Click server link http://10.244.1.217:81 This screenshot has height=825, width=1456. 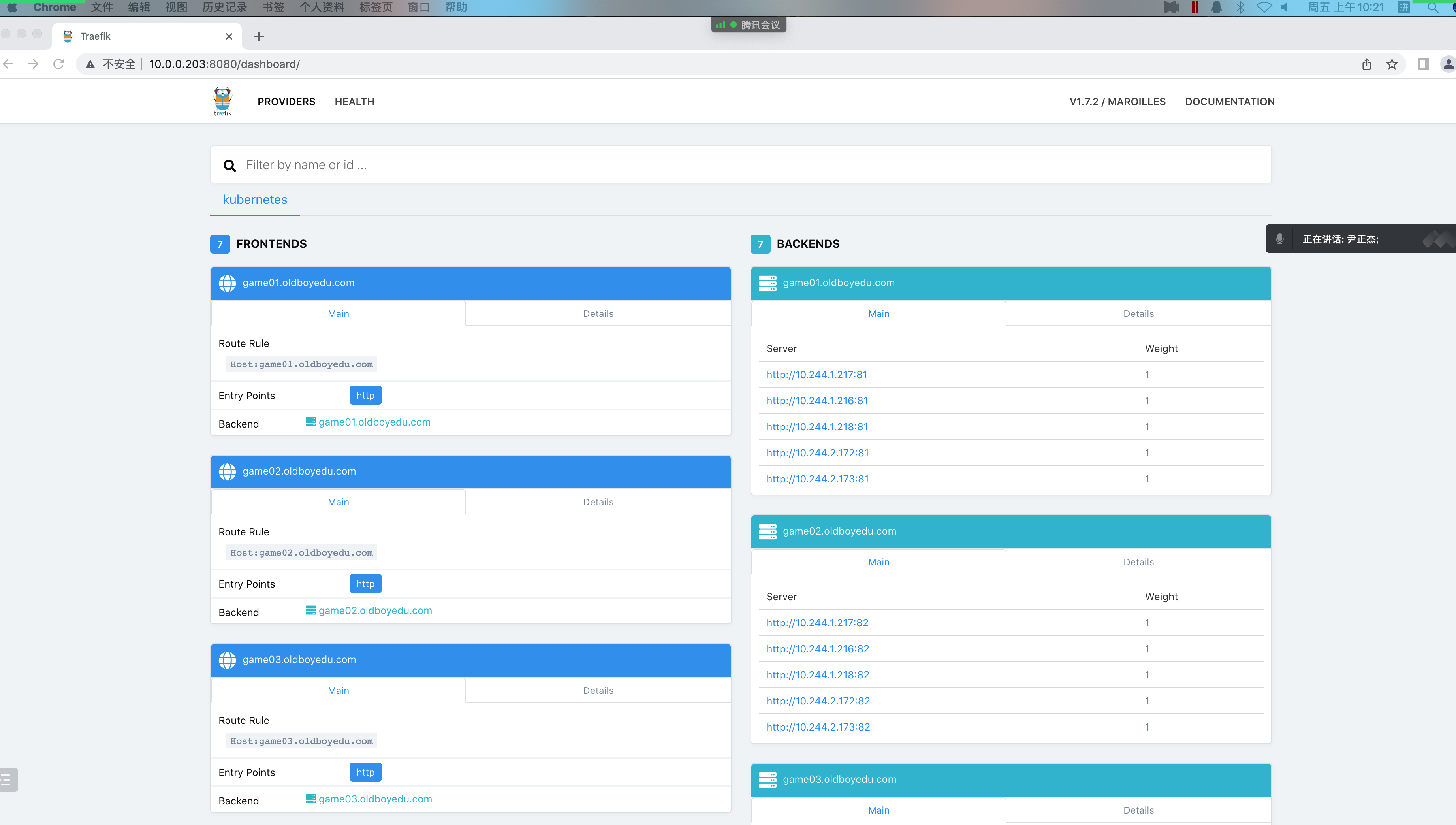[816, 375]
